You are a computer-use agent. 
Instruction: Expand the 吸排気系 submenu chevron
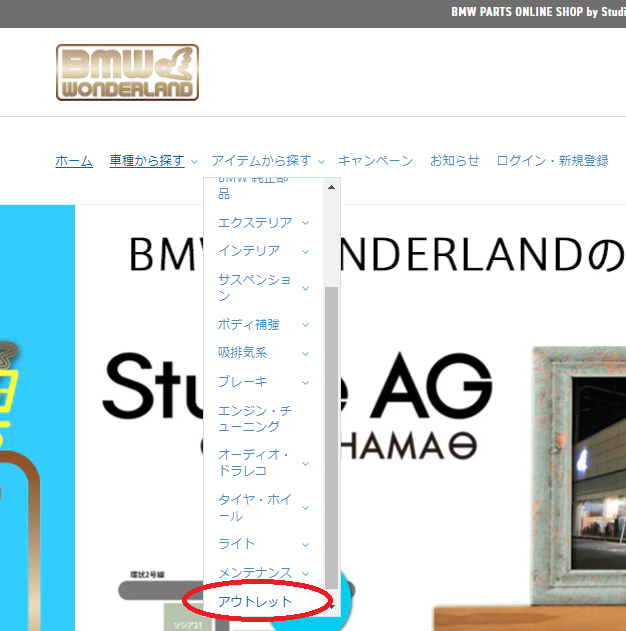pos(306,354)
